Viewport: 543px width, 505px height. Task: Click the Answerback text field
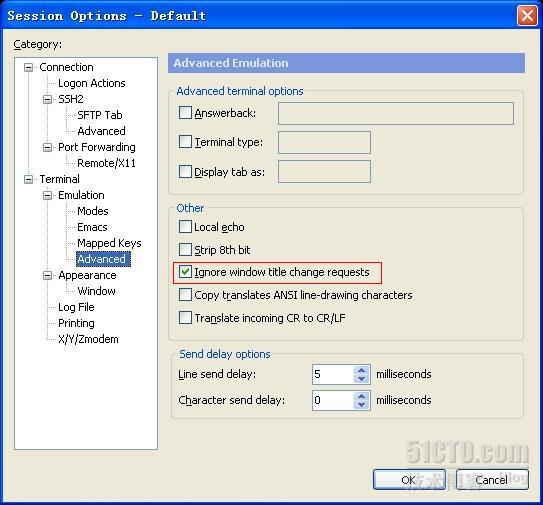click(x=396, y=113)
